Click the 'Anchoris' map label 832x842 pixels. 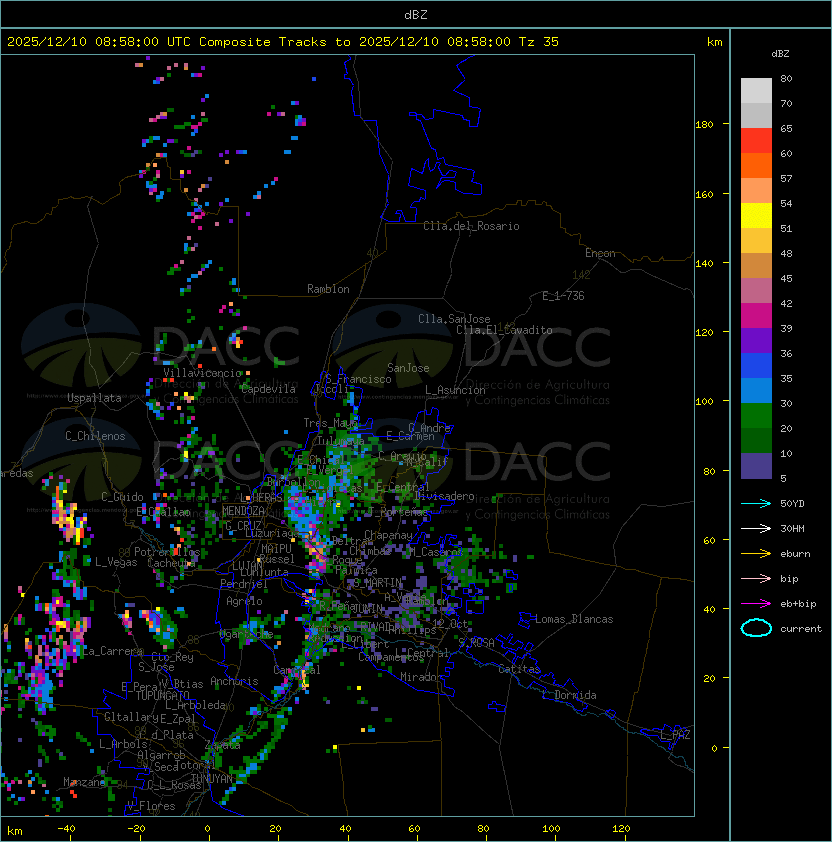(x=234, y=681)
